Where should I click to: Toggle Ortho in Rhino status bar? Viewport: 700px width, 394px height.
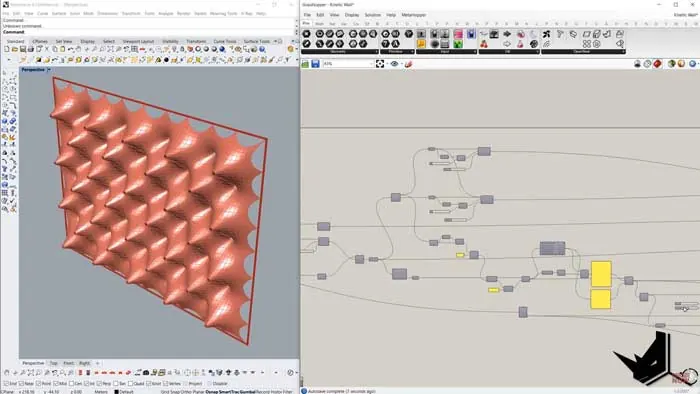click(187, 392)
